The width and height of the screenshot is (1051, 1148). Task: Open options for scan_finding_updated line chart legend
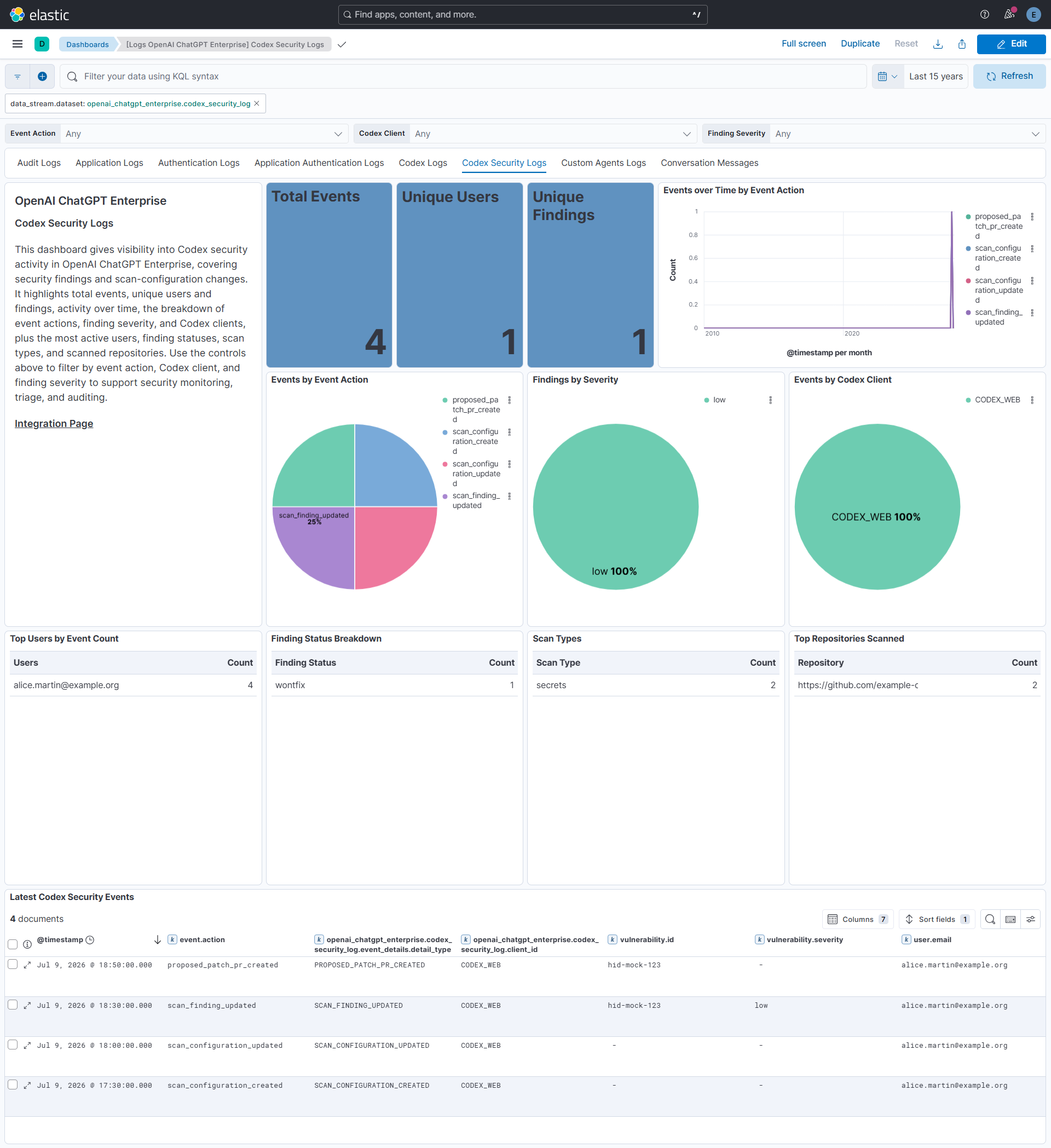(1032, 313)
